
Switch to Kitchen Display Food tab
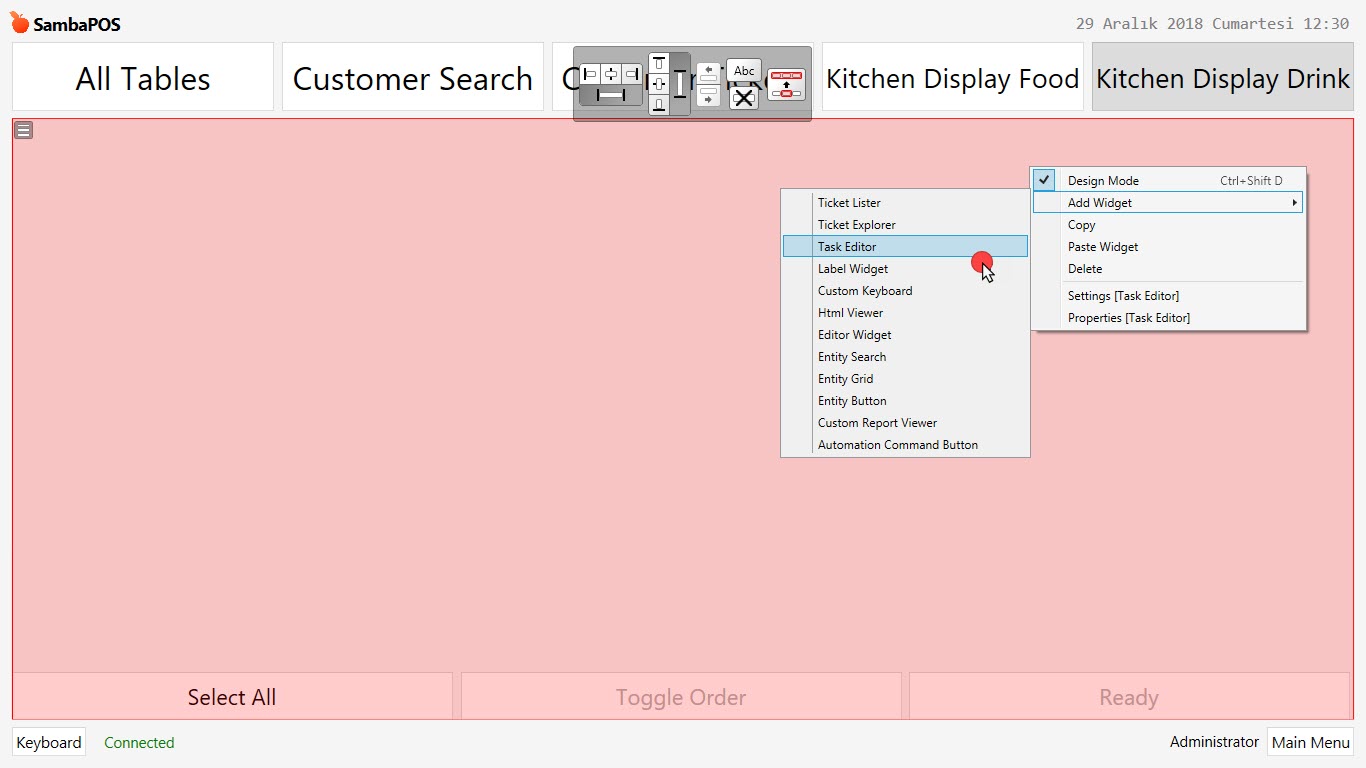(951, 76)
